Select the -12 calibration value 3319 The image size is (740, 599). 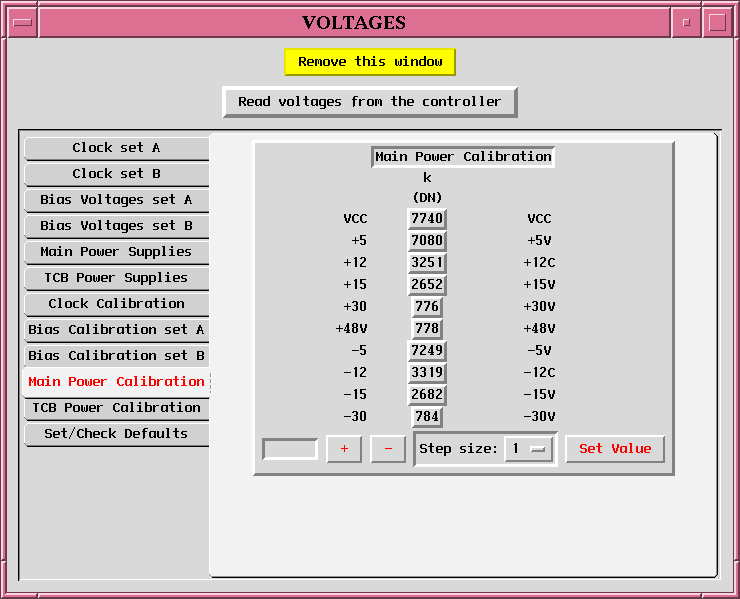(x=427, y=372)
